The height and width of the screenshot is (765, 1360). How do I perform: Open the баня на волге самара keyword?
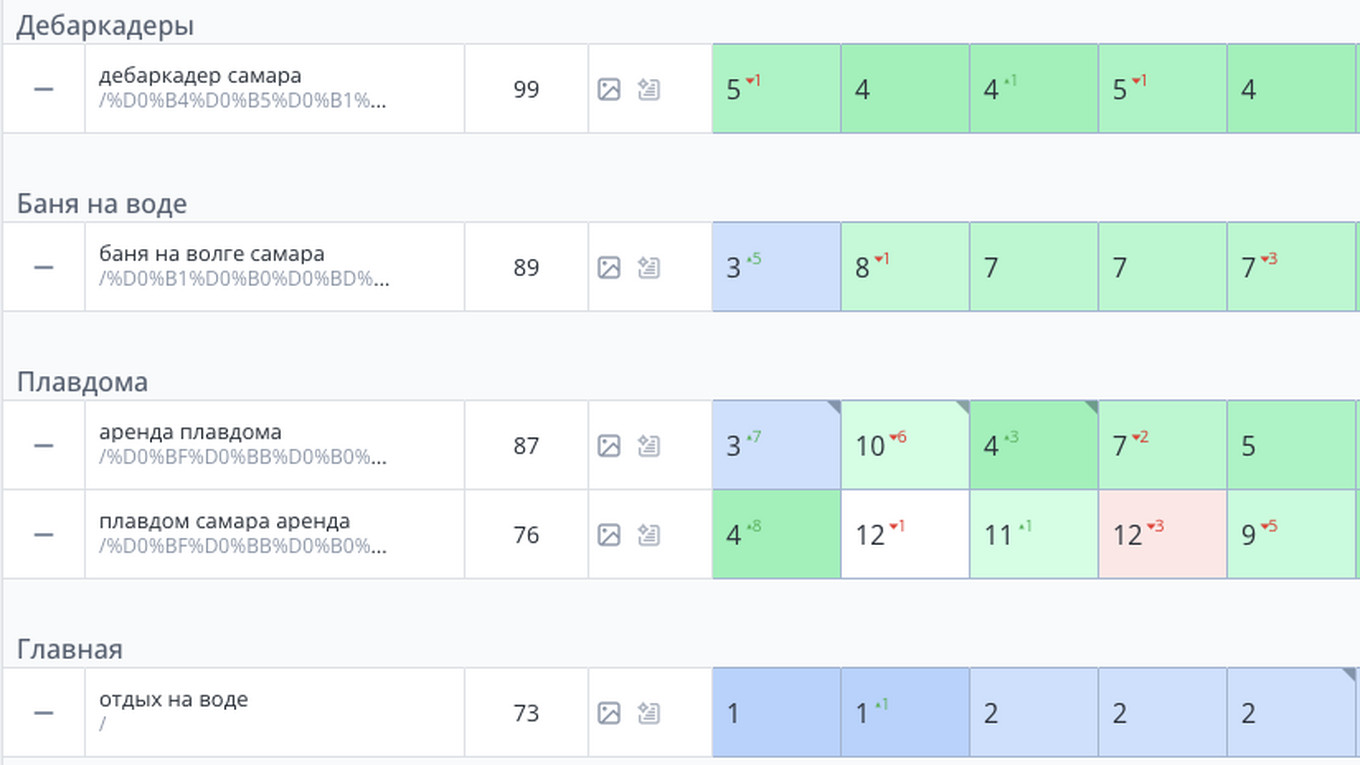[x=212, y=254]
